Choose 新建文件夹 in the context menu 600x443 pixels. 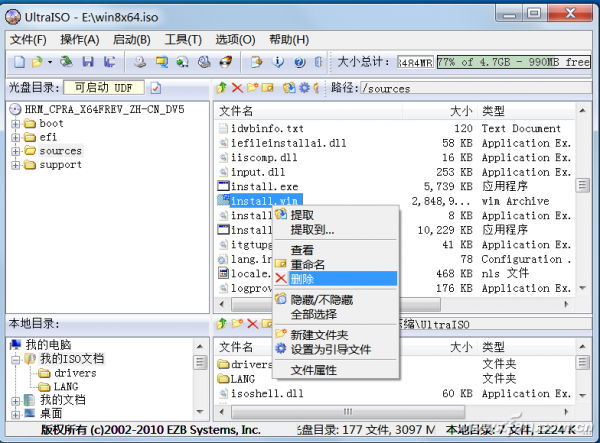(x=336, y=335)
